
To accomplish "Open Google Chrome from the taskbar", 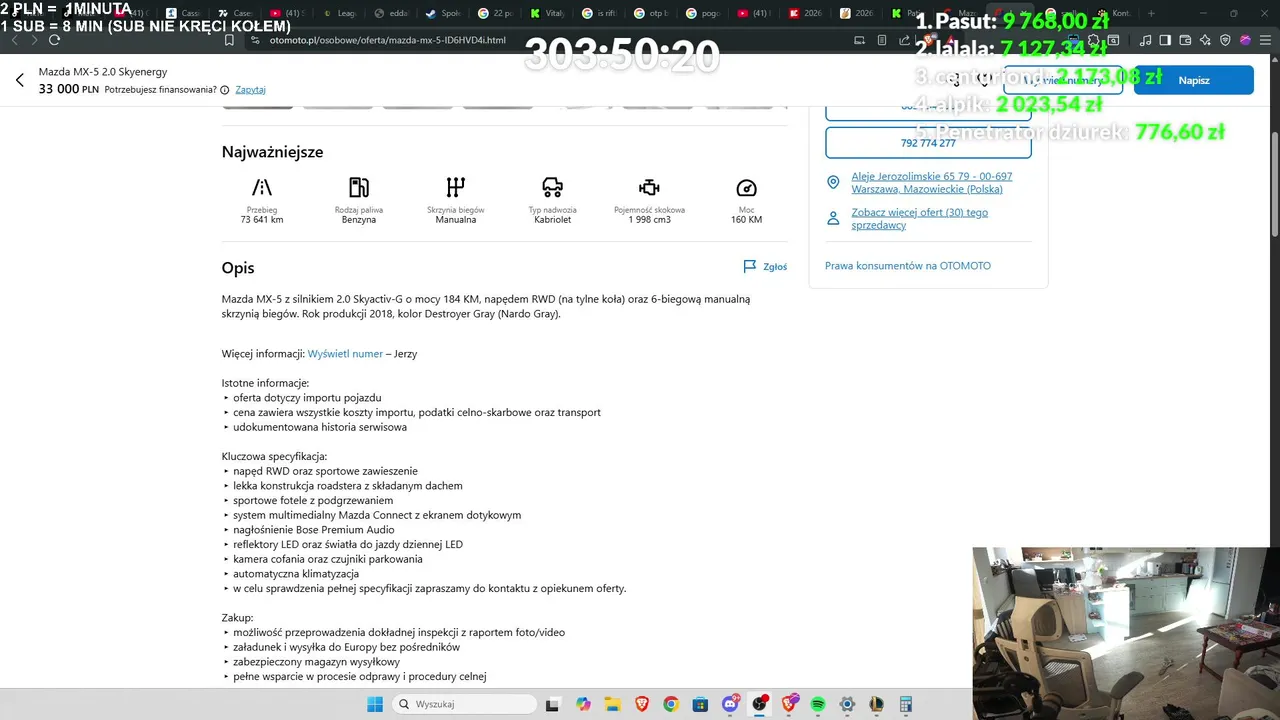I will coord(671,704).
